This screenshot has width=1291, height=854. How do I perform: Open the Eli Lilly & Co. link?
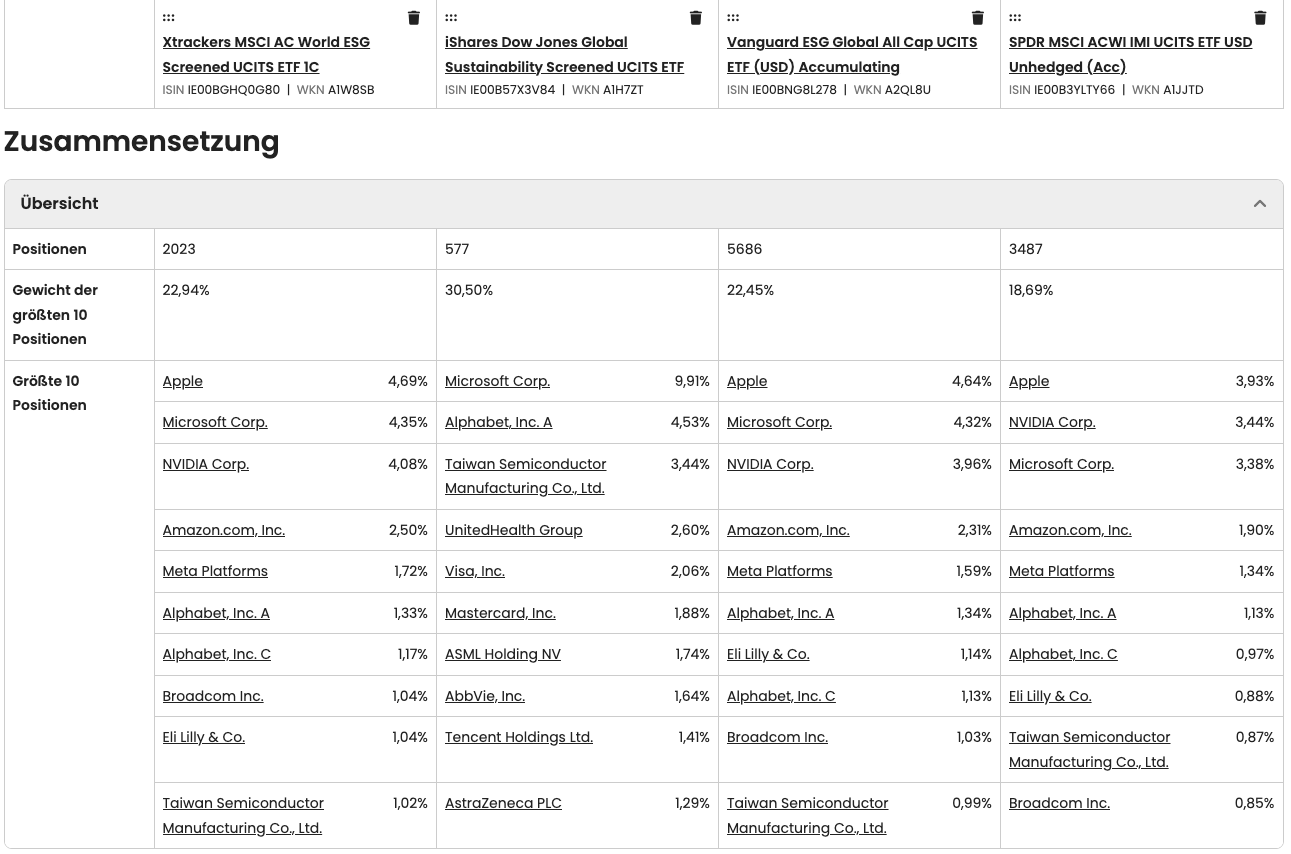pyautogui.click(x=203, y=737)
